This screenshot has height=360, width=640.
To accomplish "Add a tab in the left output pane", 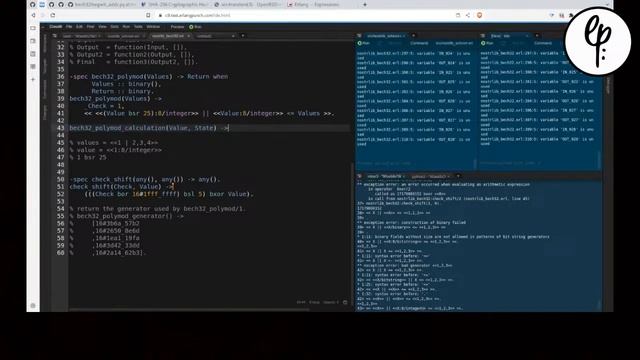I will [x=413, y=36].
